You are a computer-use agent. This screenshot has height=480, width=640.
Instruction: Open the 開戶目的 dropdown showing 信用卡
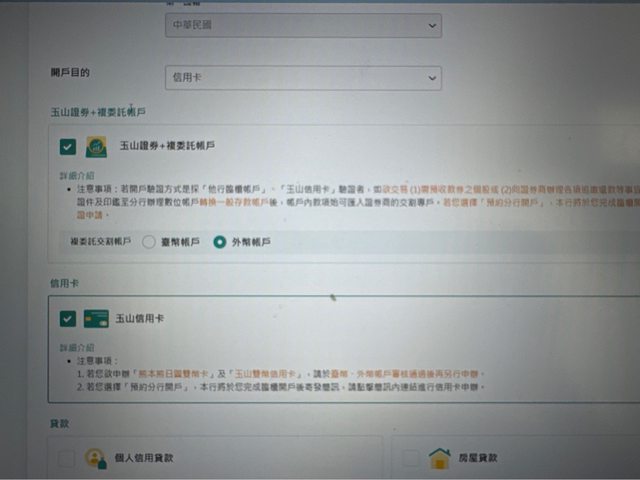click(300, 77)
